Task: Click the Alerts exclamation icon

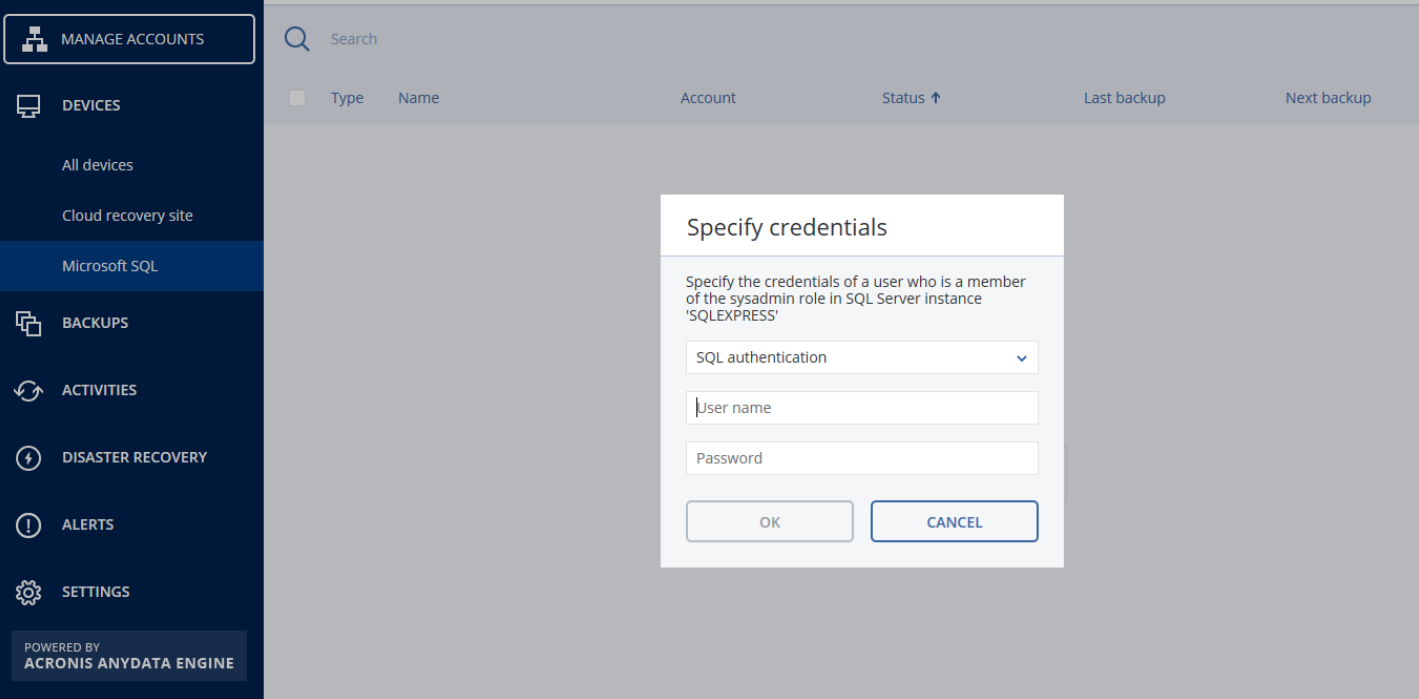Action: click(x=28, y=524)
